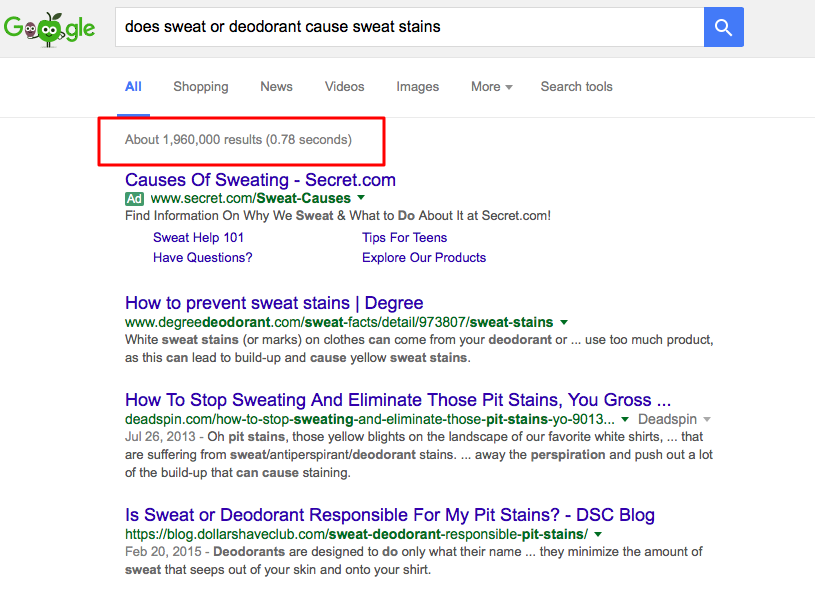The height and width of the screenshot is (590, 815).
Task: Open How to prevent sweat stains Degree result
Action: click(274, 303)
